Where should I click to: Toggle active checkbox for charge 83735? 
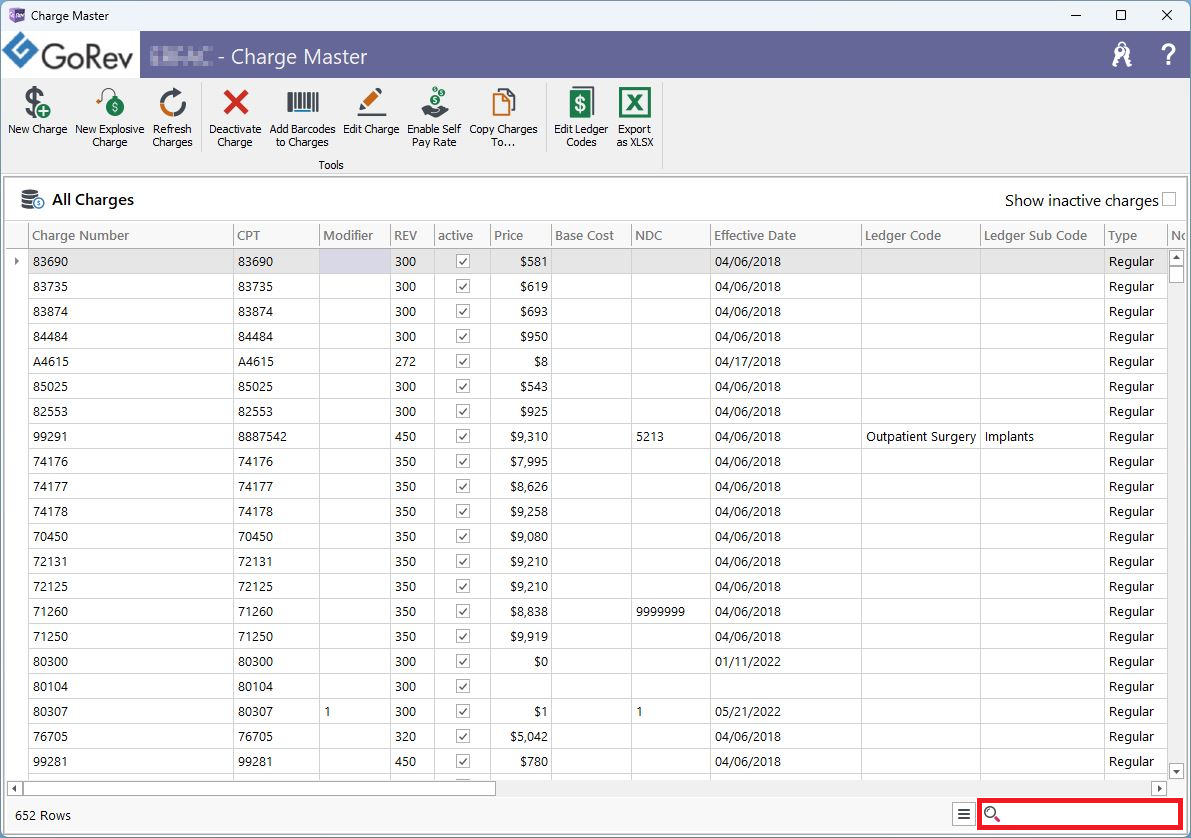pyautogui.click(x=463, y=286)
